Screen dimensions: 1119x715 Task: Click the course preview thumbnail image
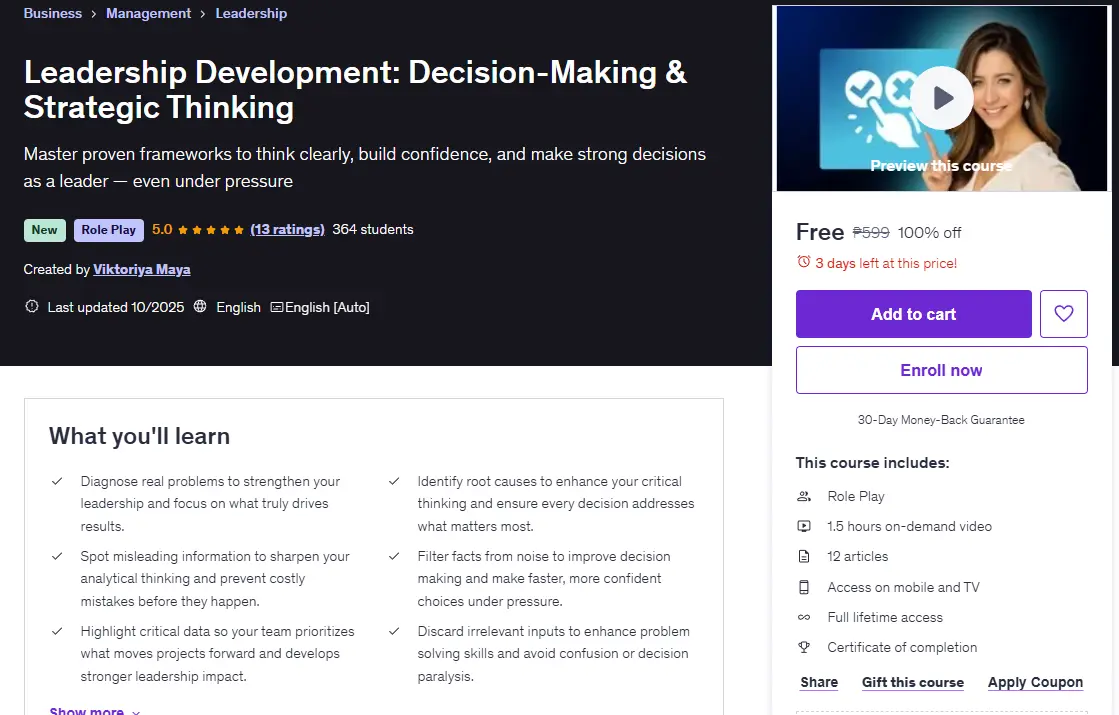click(941, 98)
